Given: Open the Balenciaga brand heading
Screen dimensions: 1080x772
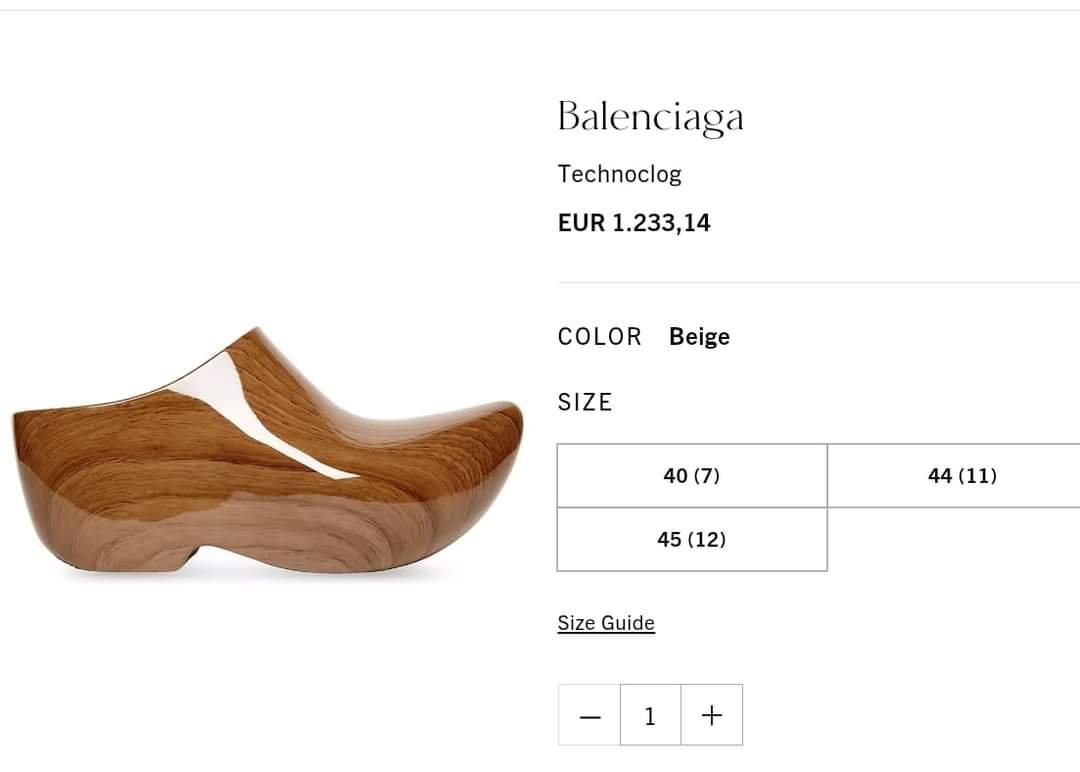Looking at the screenshot, I should [651, 117].
